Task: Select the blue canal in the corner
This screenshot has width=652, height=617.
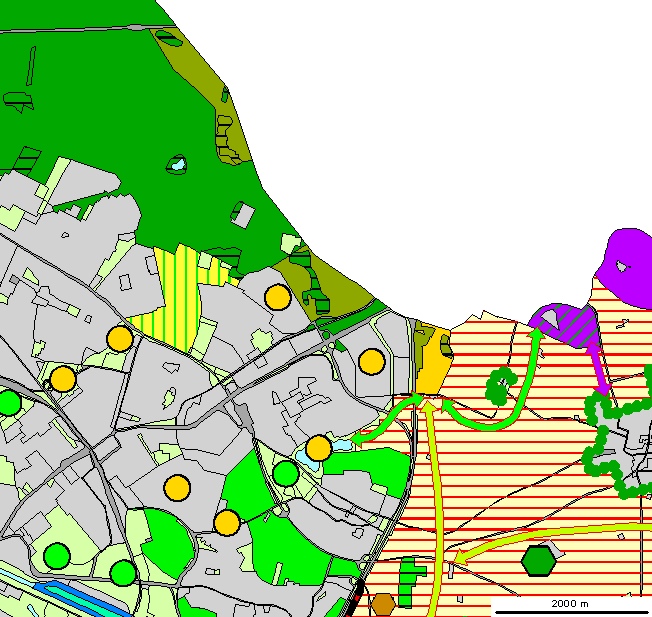Action: (81, 599)
